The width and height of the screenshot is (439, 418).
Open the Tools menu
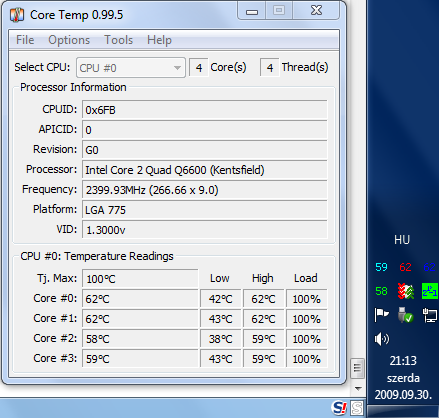(119, 40)
